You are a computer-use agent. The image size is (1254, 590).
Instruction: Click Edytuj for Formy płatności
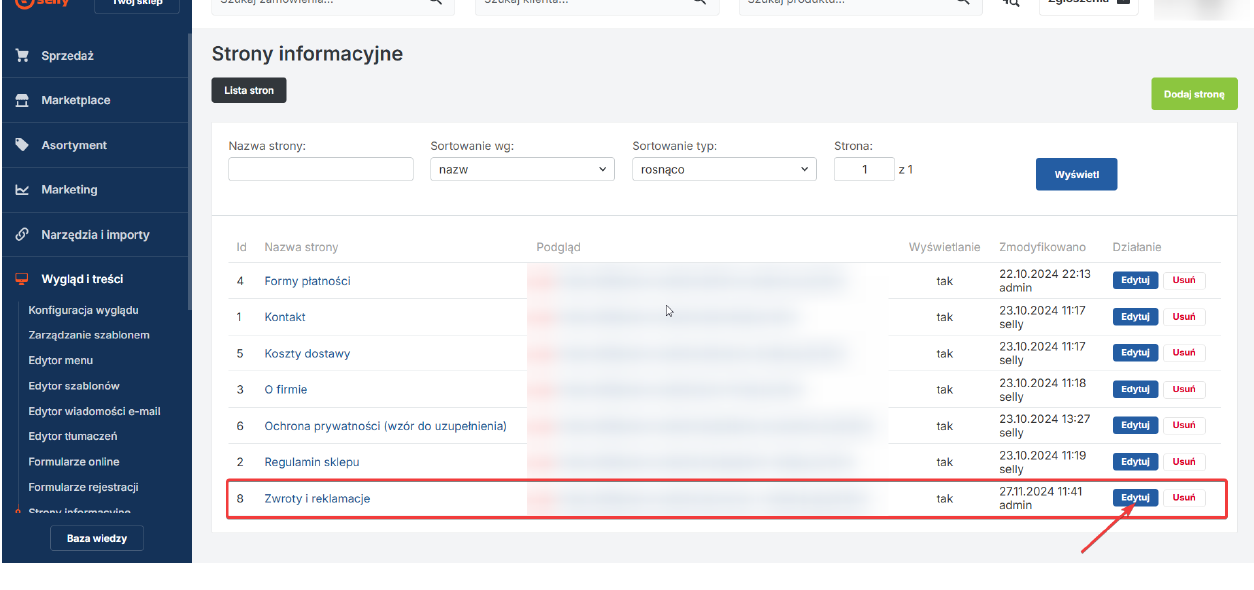click(x=1135, y=281)
